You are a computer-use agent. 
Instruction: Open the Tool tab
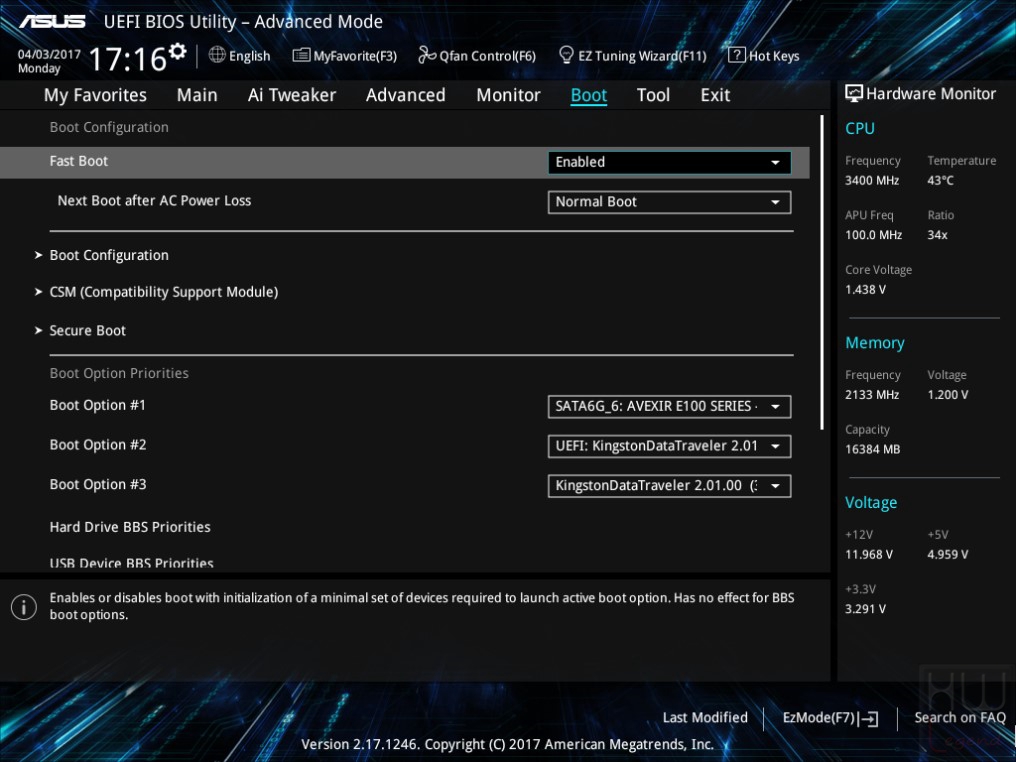coord(653,95)
